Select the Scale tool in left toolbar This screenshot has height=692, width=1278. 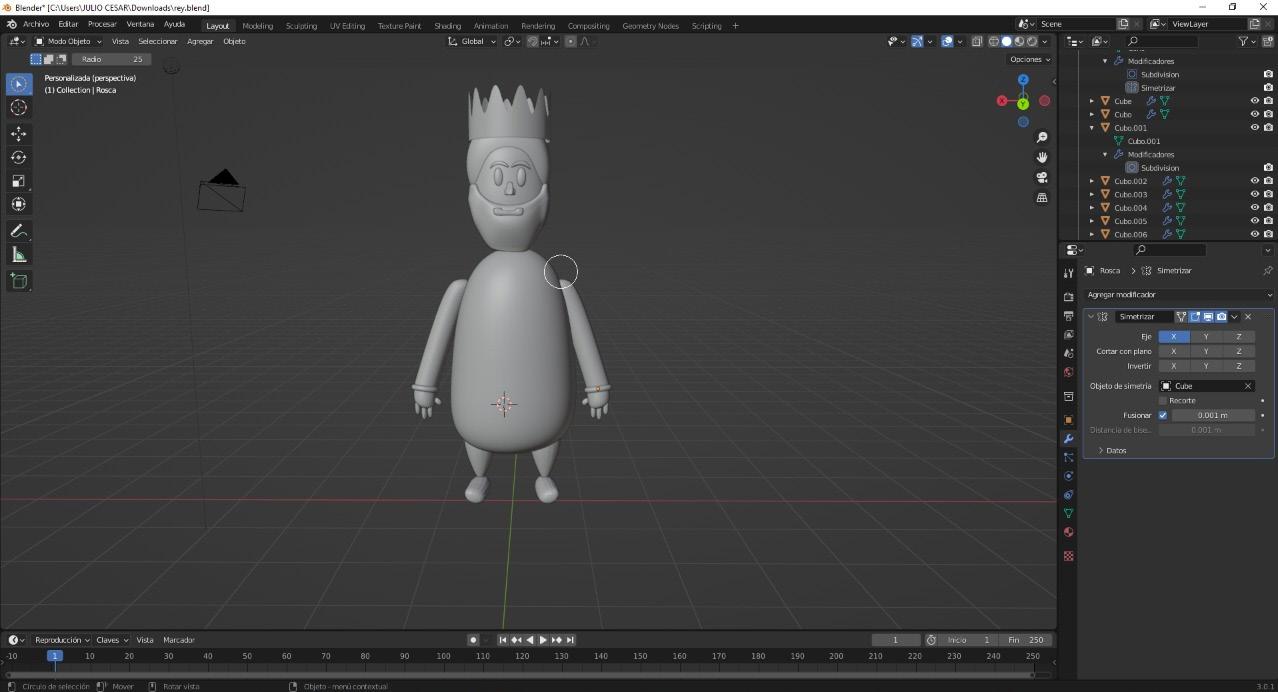coord(18,181)
